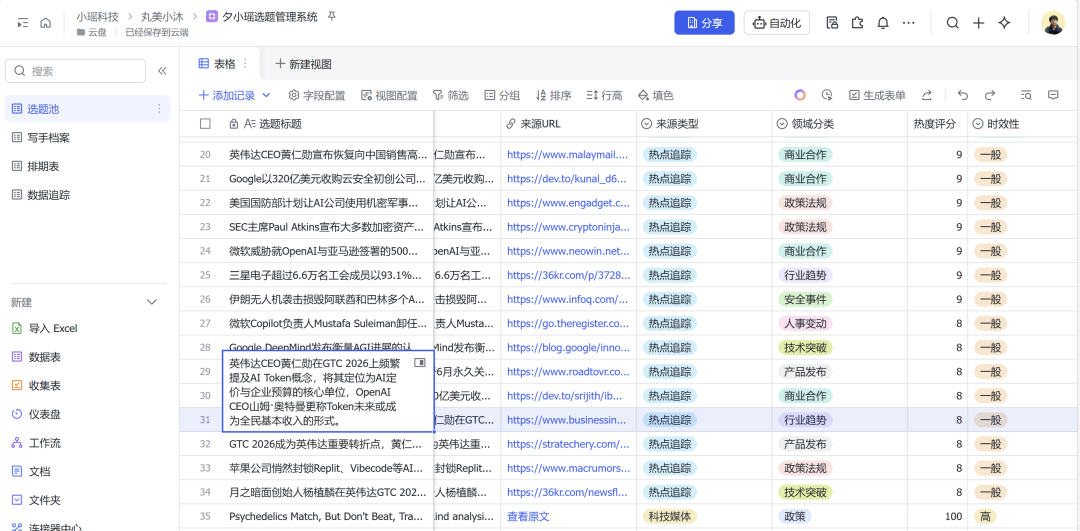Viewport: 1080px width, 531px height.
Task: Collapse the 新建 section chevron
Action: click(152, 302)
